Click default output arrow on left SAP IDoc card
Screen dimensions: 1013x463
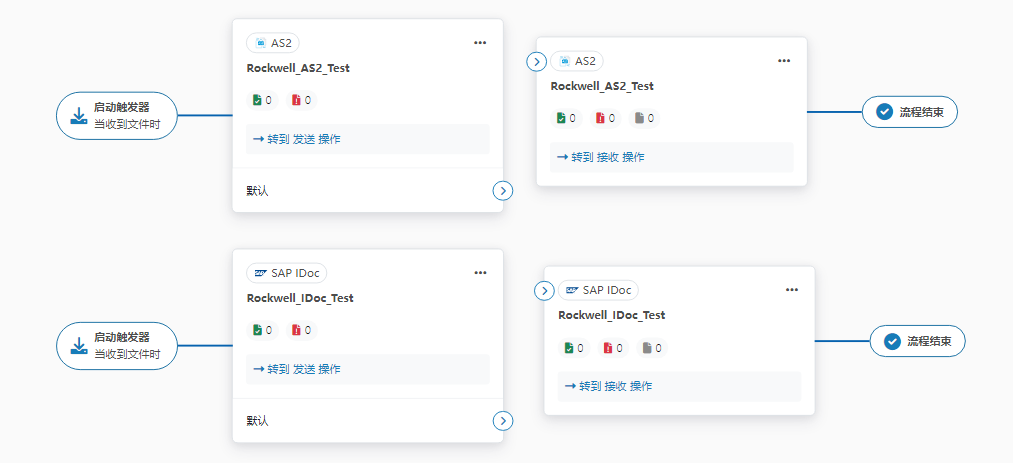[x=503, y=421]
